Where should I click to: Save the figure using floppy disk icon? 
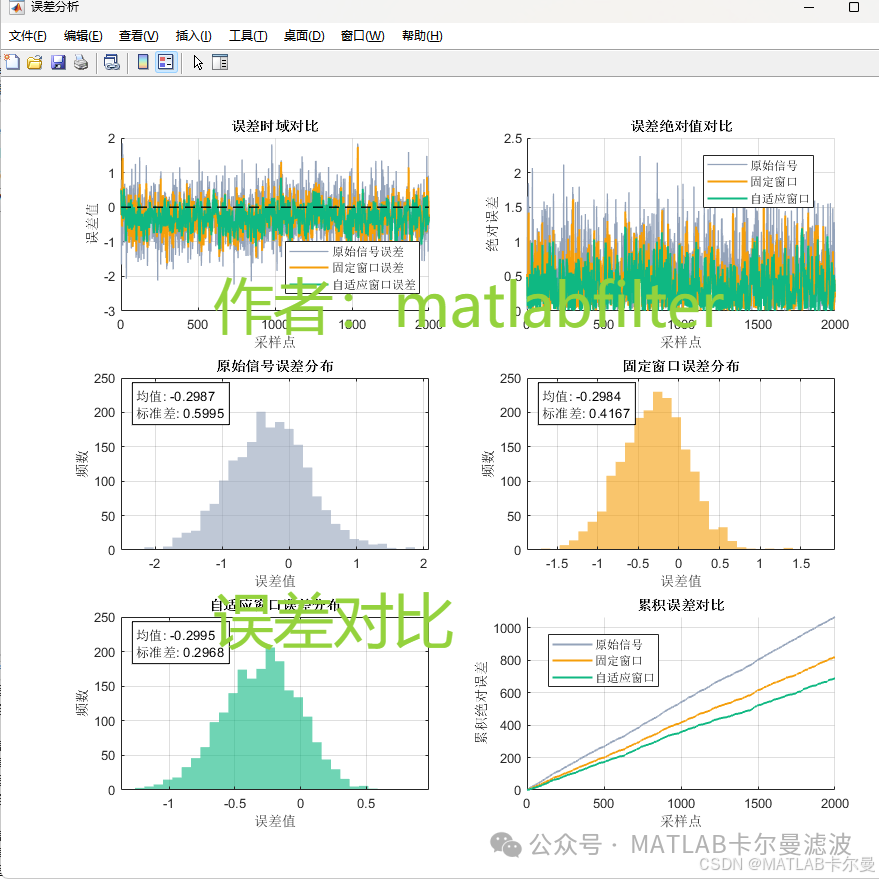(58, 62)
